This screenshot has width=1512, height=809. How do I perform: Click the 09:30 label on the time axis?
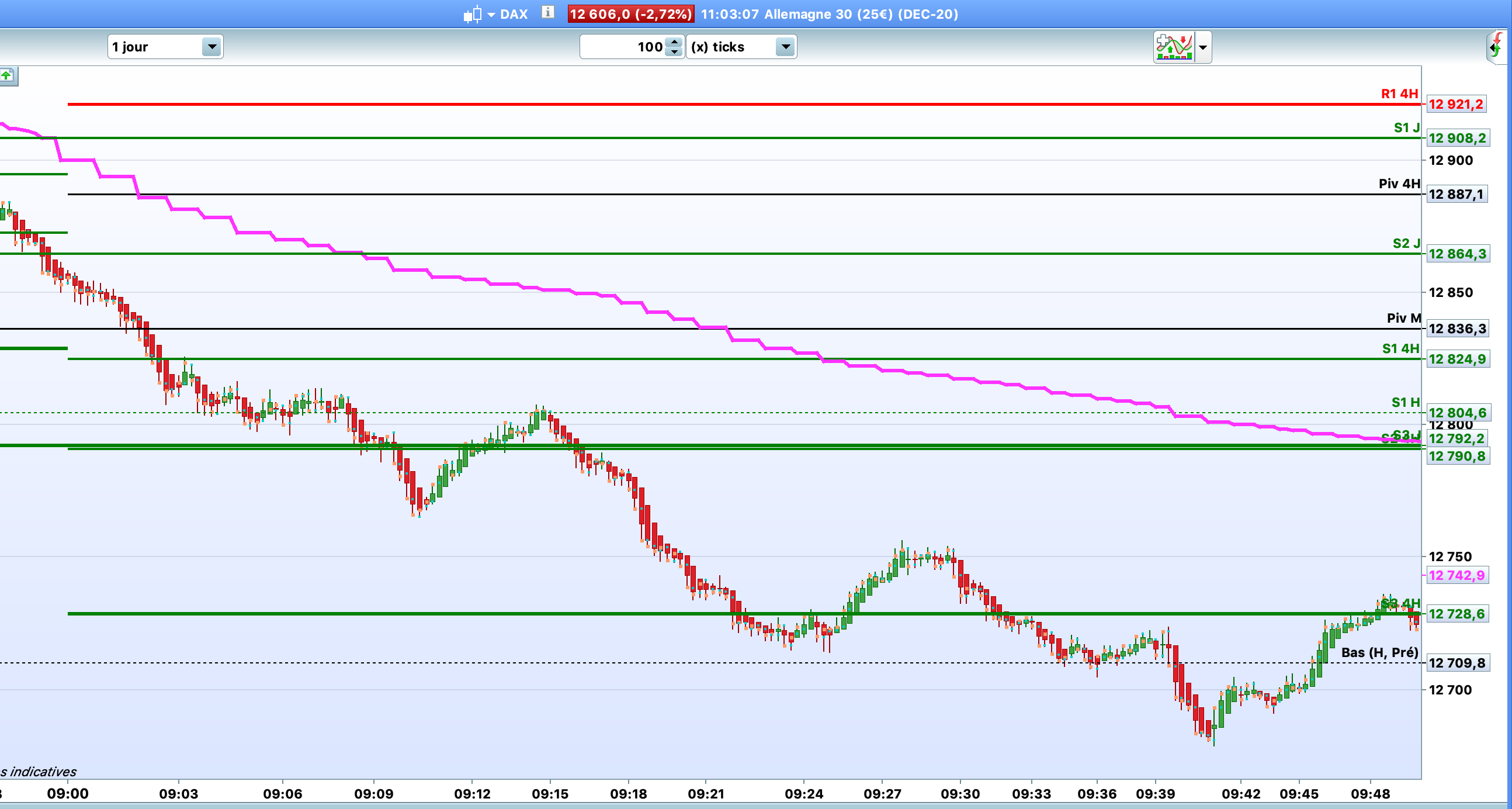(x=960, y=794)
